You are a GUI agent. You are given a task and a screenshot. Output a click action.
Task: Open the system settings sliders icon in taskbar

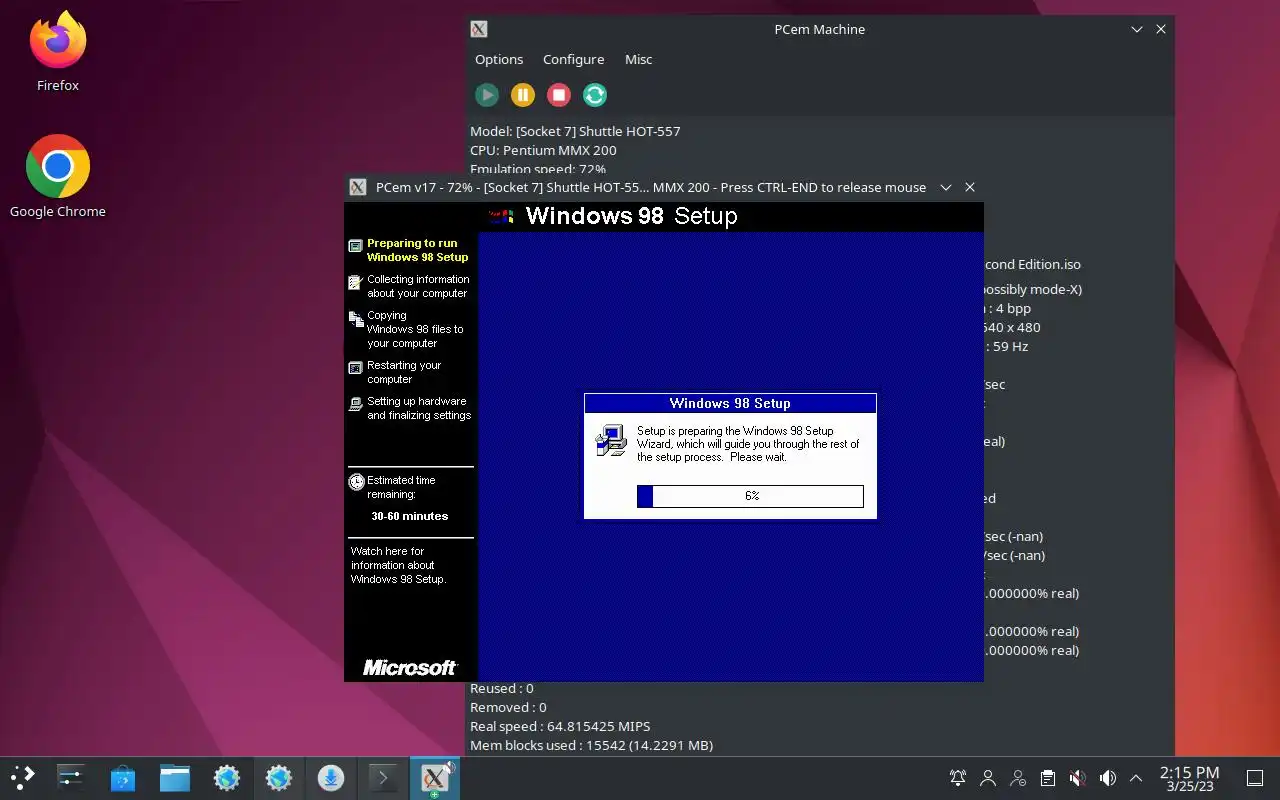[70, 777]
